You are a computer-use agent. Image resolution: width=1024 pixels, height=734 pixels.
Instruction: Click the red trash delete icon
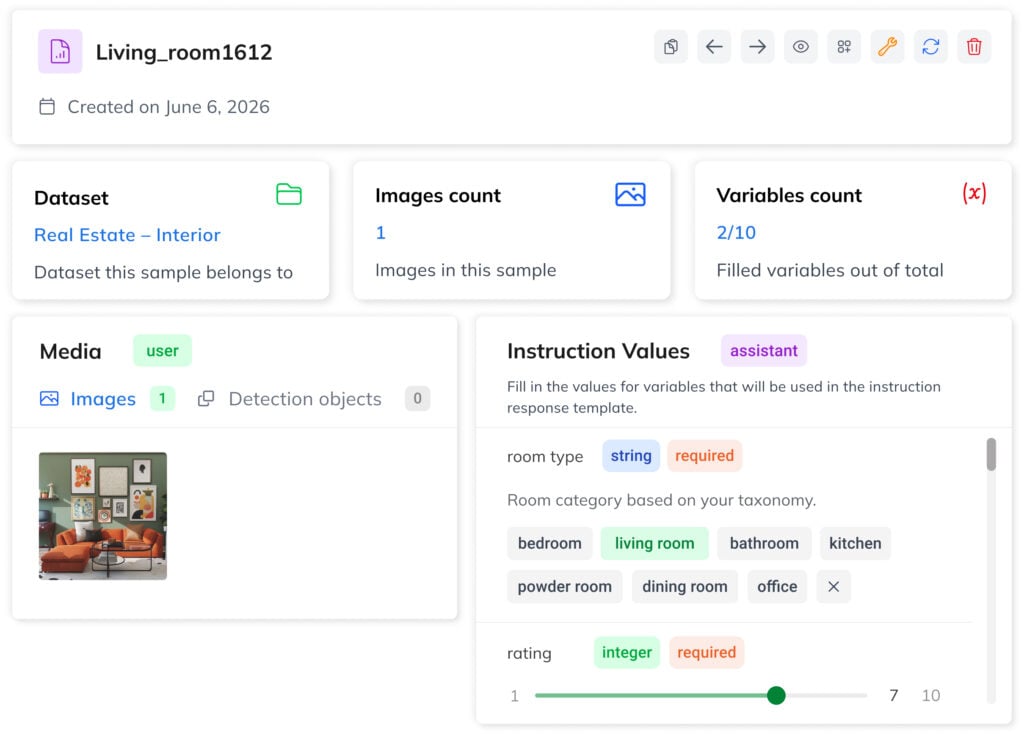click(x=974, y=46)
